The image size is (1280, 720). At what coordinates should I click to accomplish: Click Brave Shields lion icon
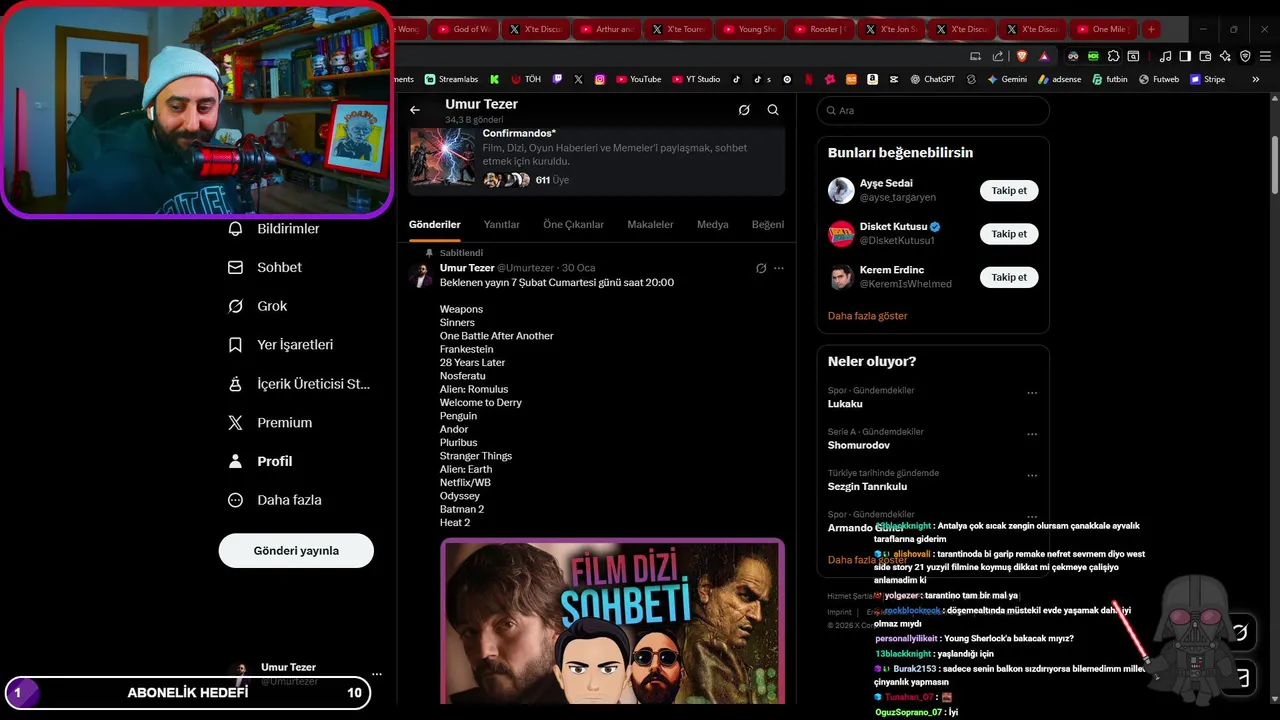tap(1022, 56)
